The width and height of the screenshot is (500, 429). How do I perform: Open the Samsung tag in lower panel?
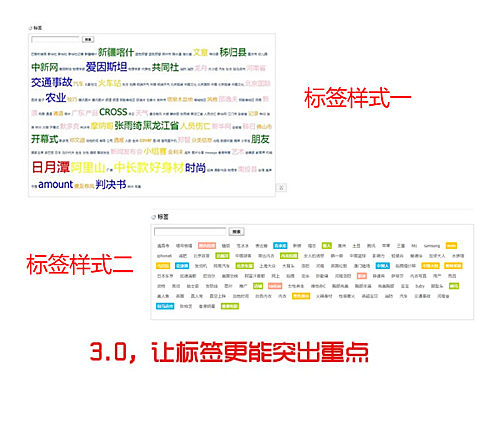point(432,246)
